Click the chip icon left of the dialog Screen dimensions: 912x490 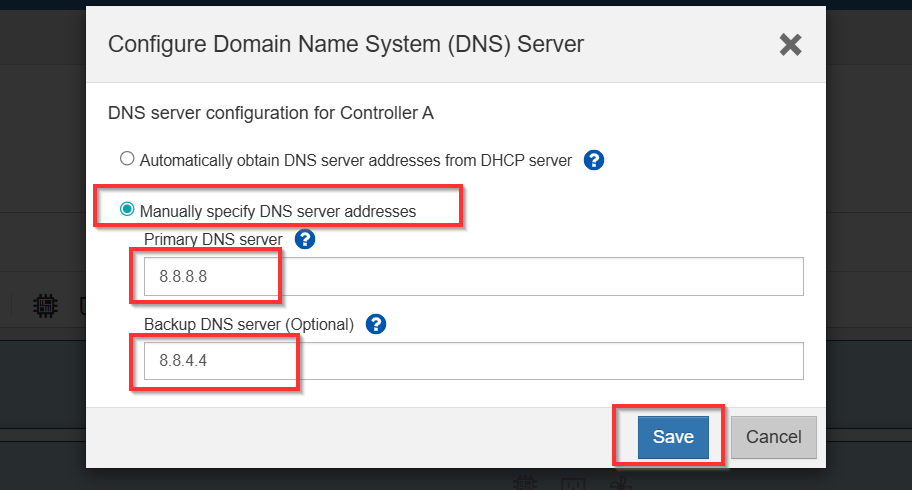(44, 305)
